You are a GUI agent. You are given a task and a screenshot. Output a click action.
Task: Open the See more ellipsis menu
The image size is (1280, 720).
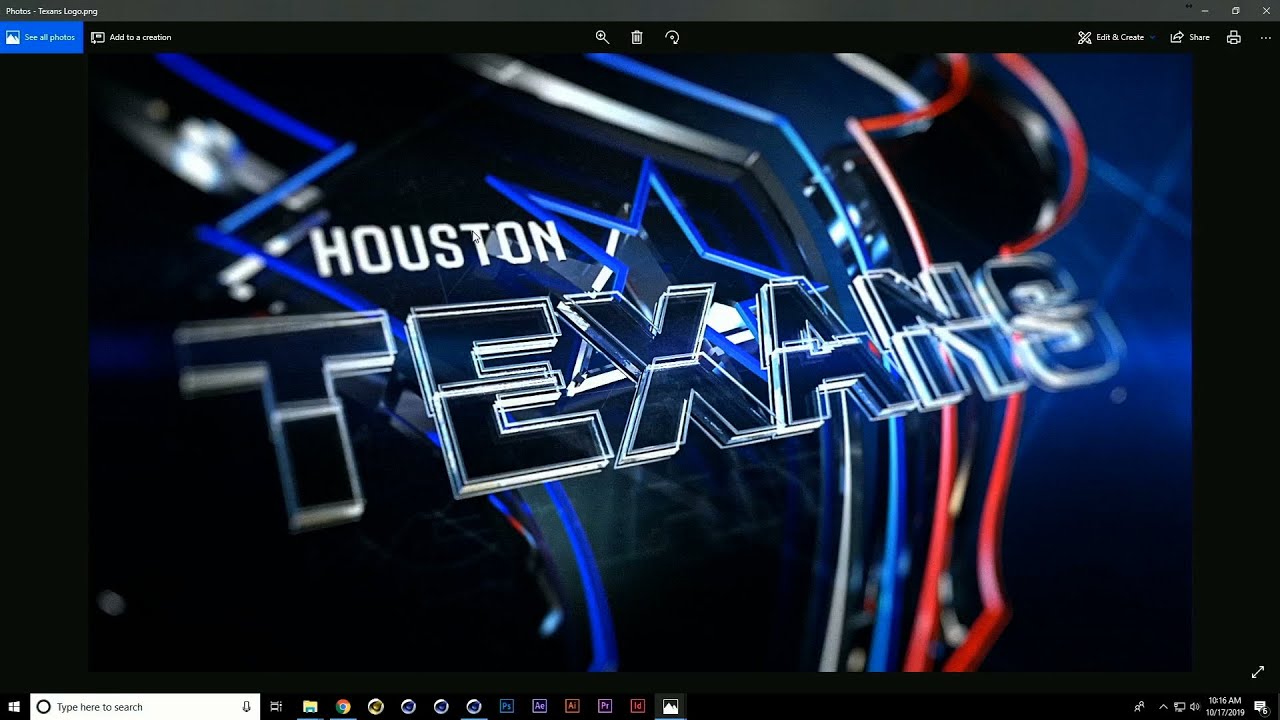[x=1266, y=37]
